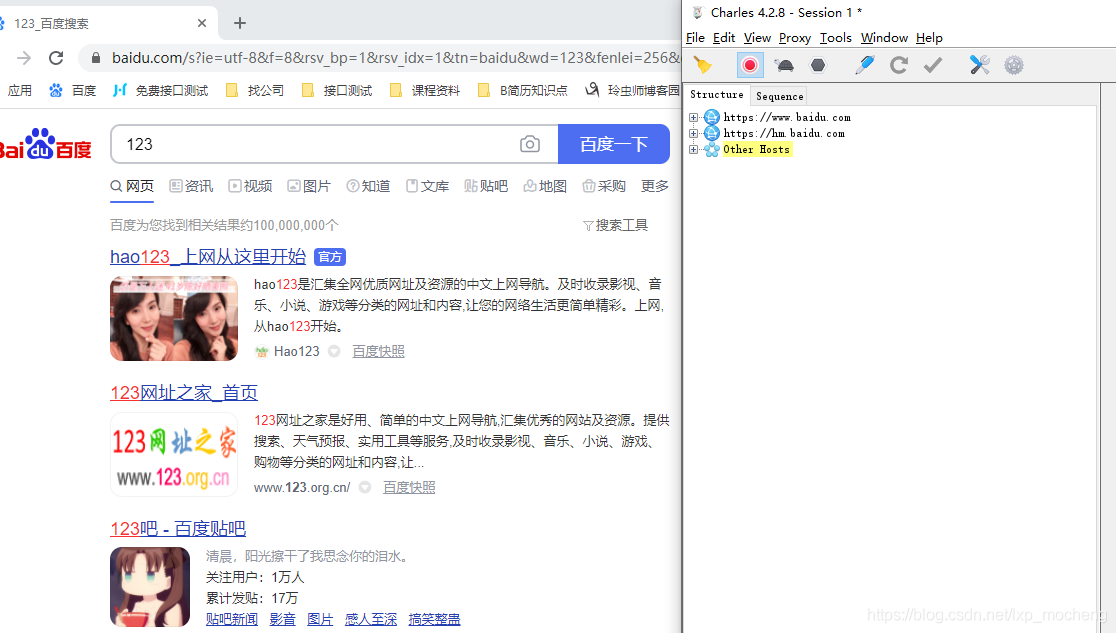Select the 知道 search tab

368,187
